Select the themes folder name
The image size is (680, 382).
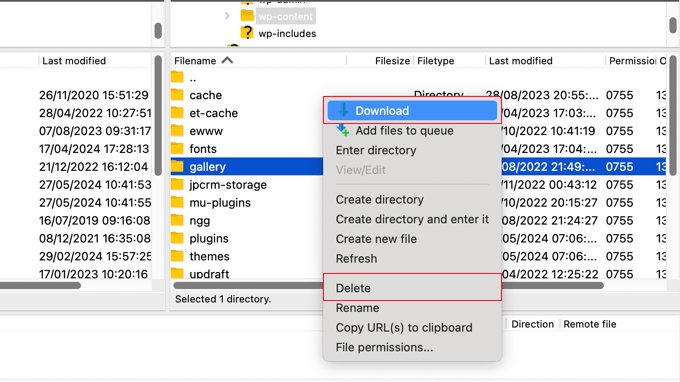click(x=209, y=256)
